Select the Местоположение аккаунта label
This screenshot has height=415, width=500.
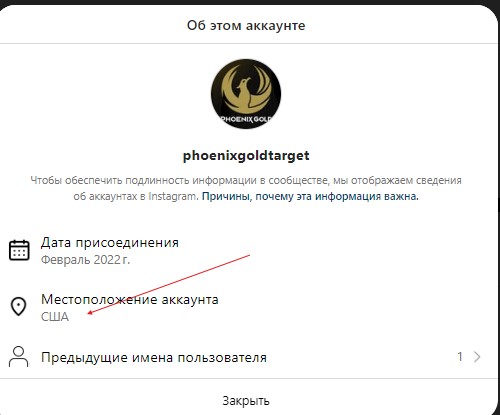tap(130, 300)
